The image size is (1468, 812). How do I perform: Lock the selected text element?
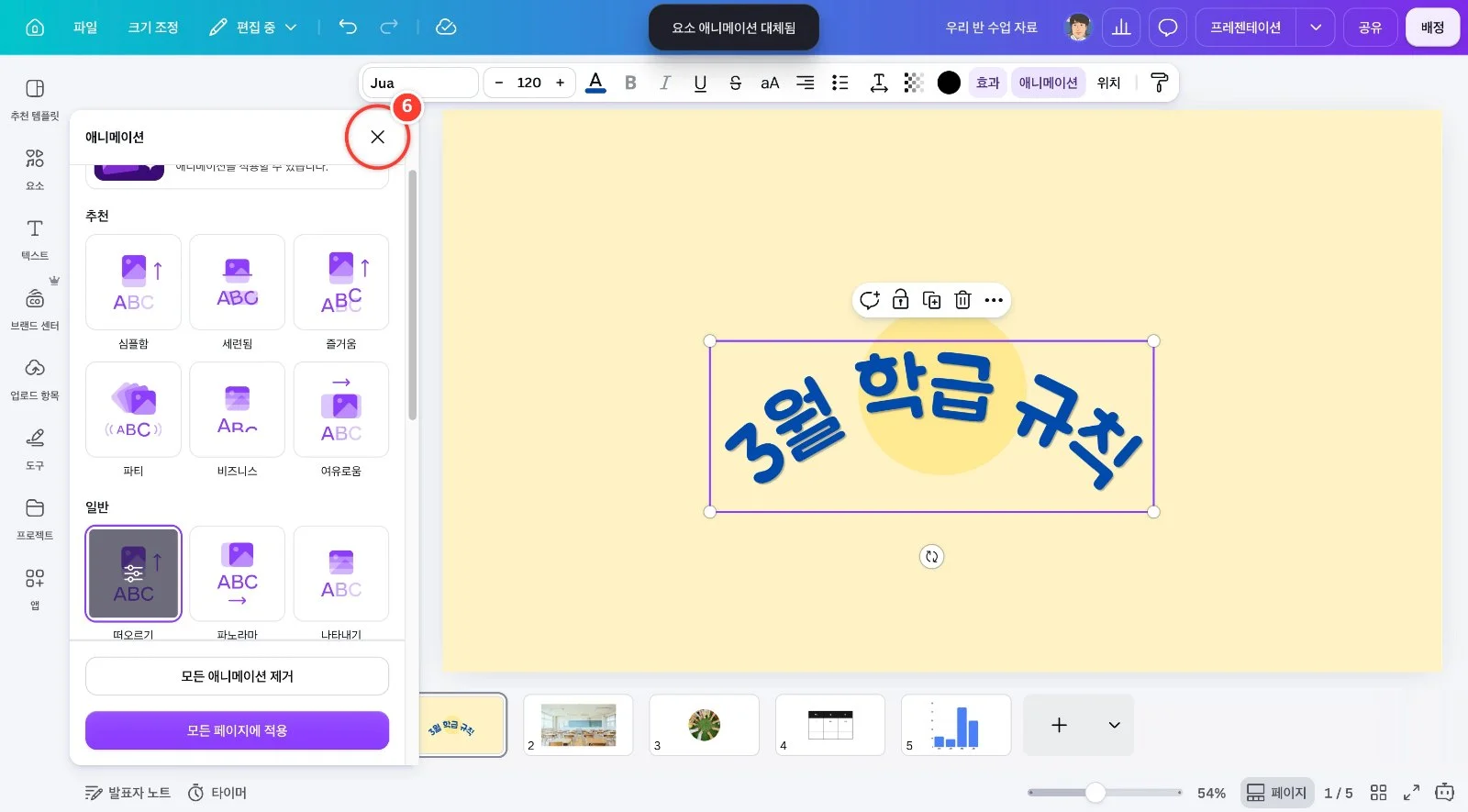point(900,300)
